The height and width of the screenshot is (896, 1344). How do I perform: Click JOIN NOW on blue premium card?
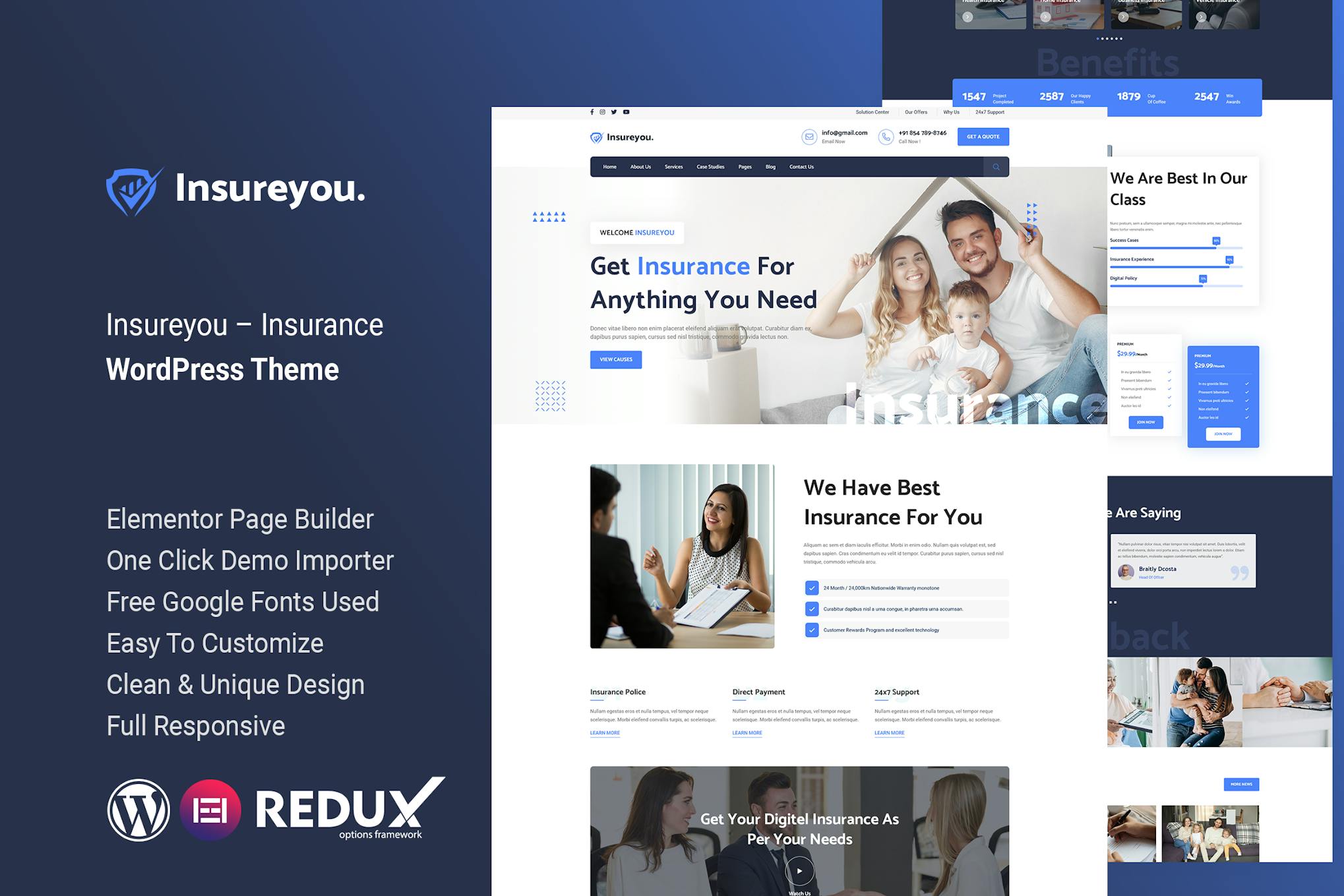point(1223,434)
